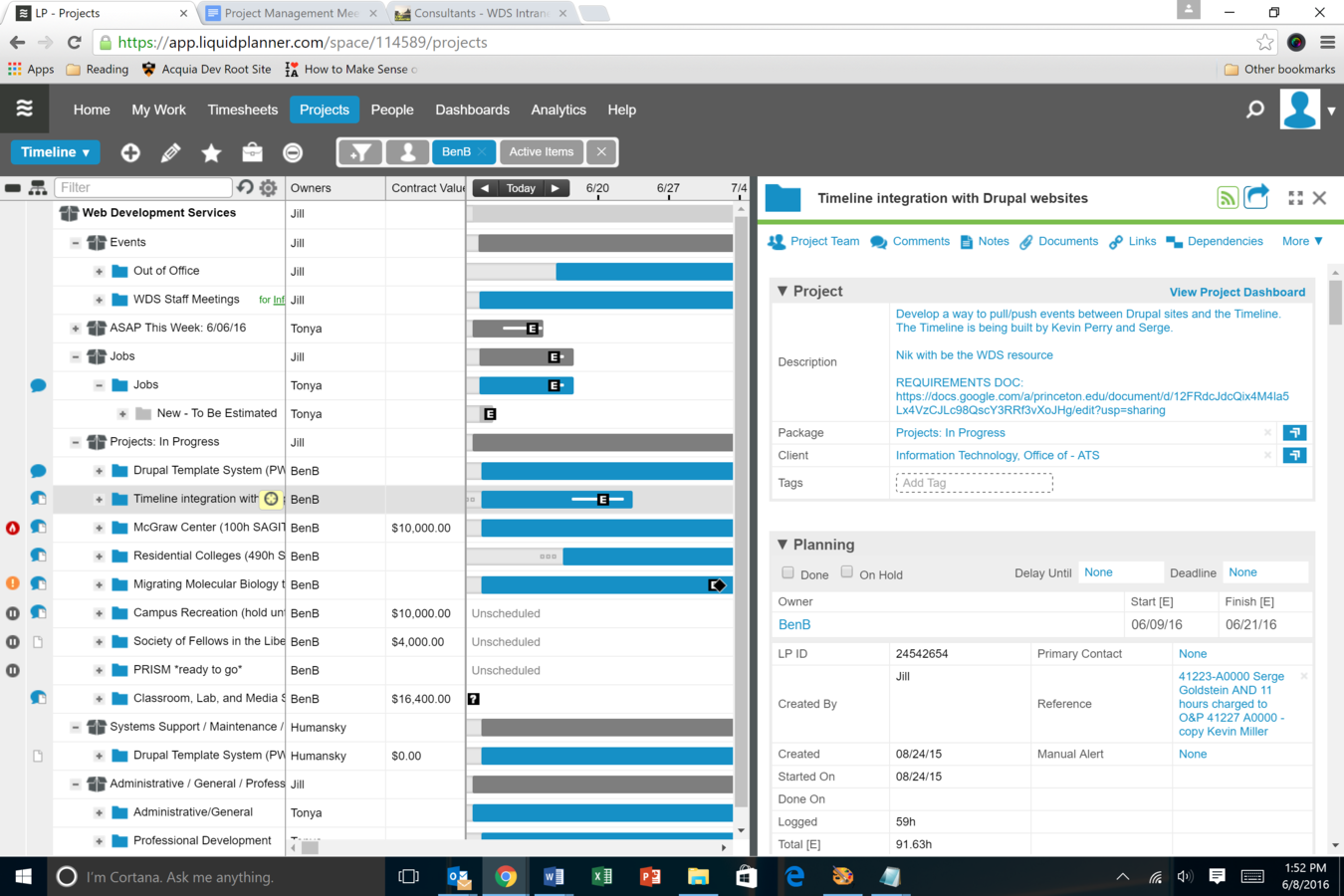
Task: Open column settings gear icon
Action: point(268,187)
